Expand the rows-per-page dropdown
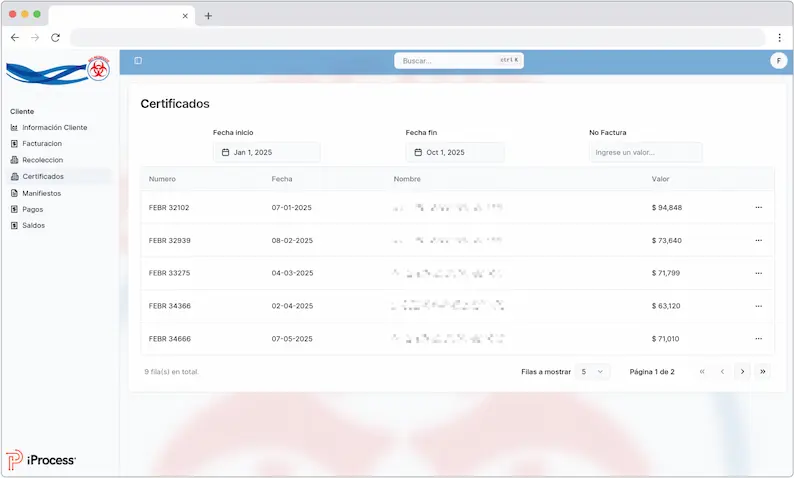This screenshot has width=794, height=478. pos(592,372)
